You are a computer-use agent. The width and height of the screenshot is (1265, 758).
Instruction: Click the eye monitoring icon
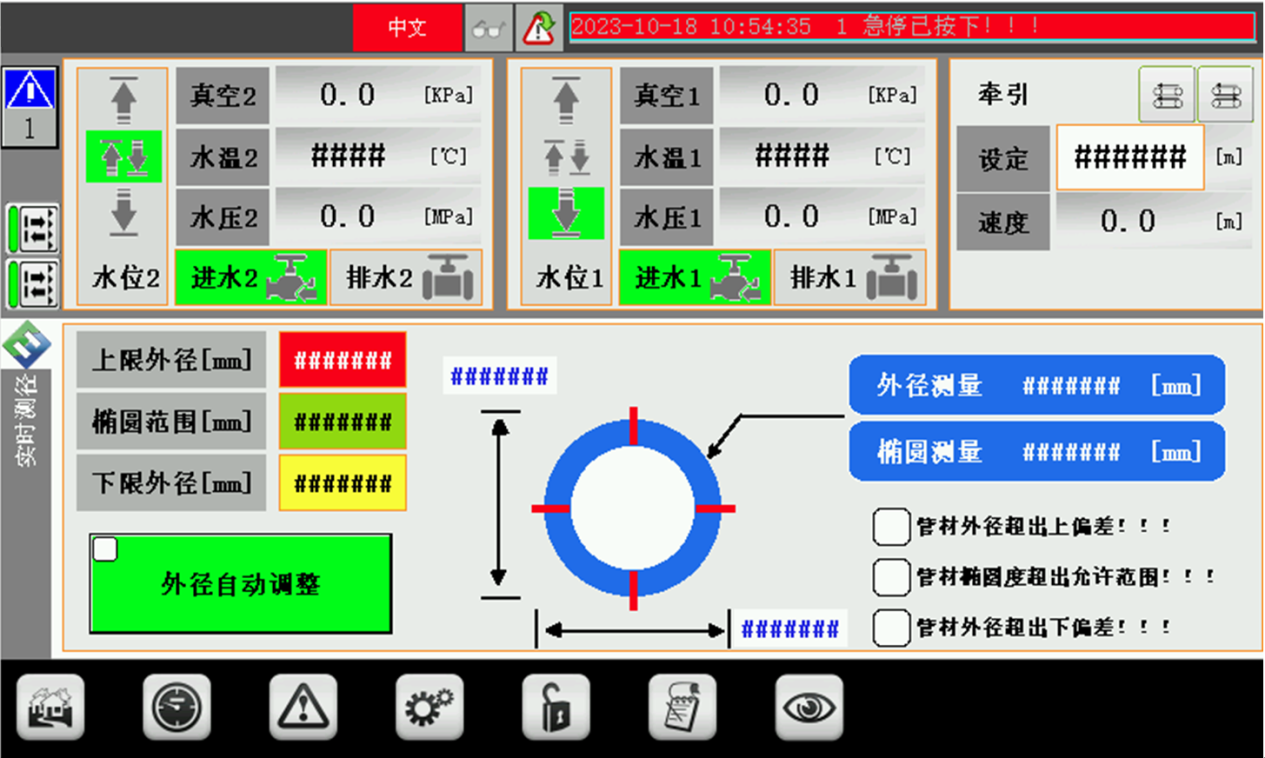pos(809,708)
